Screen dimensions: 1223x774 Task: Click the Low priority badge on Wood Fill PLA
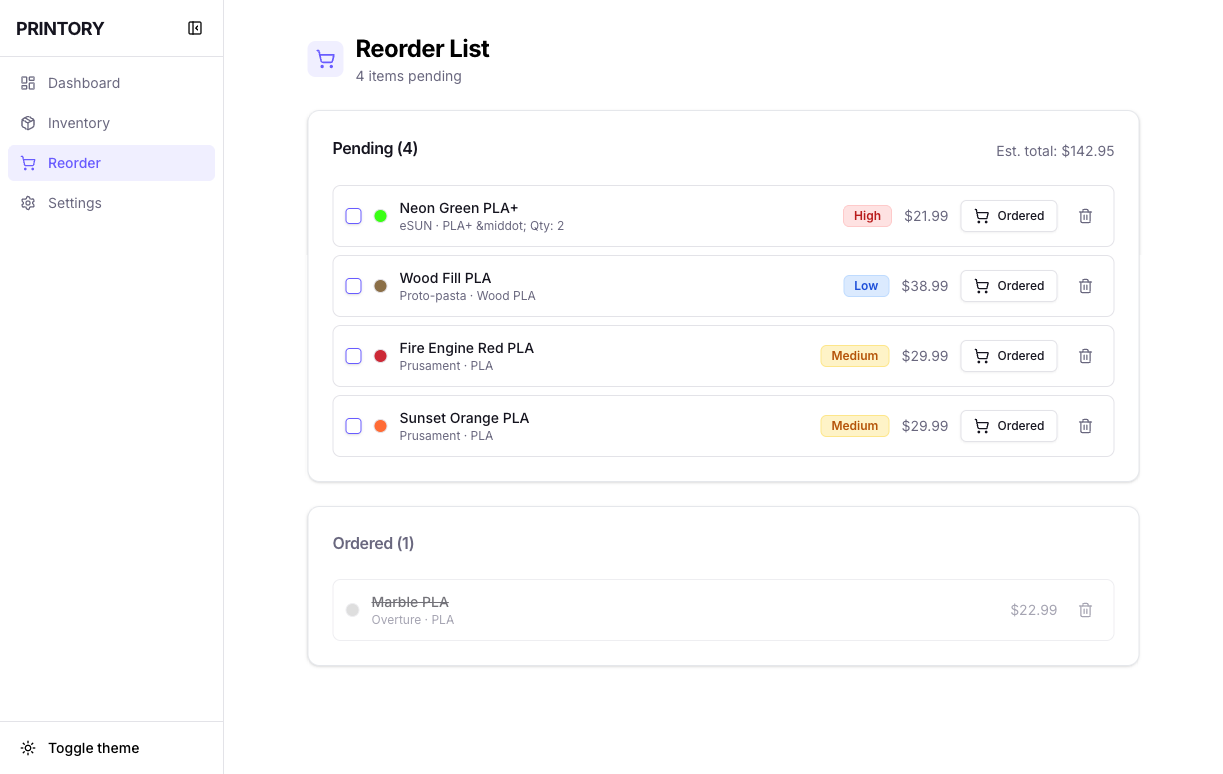pos(866,285)
